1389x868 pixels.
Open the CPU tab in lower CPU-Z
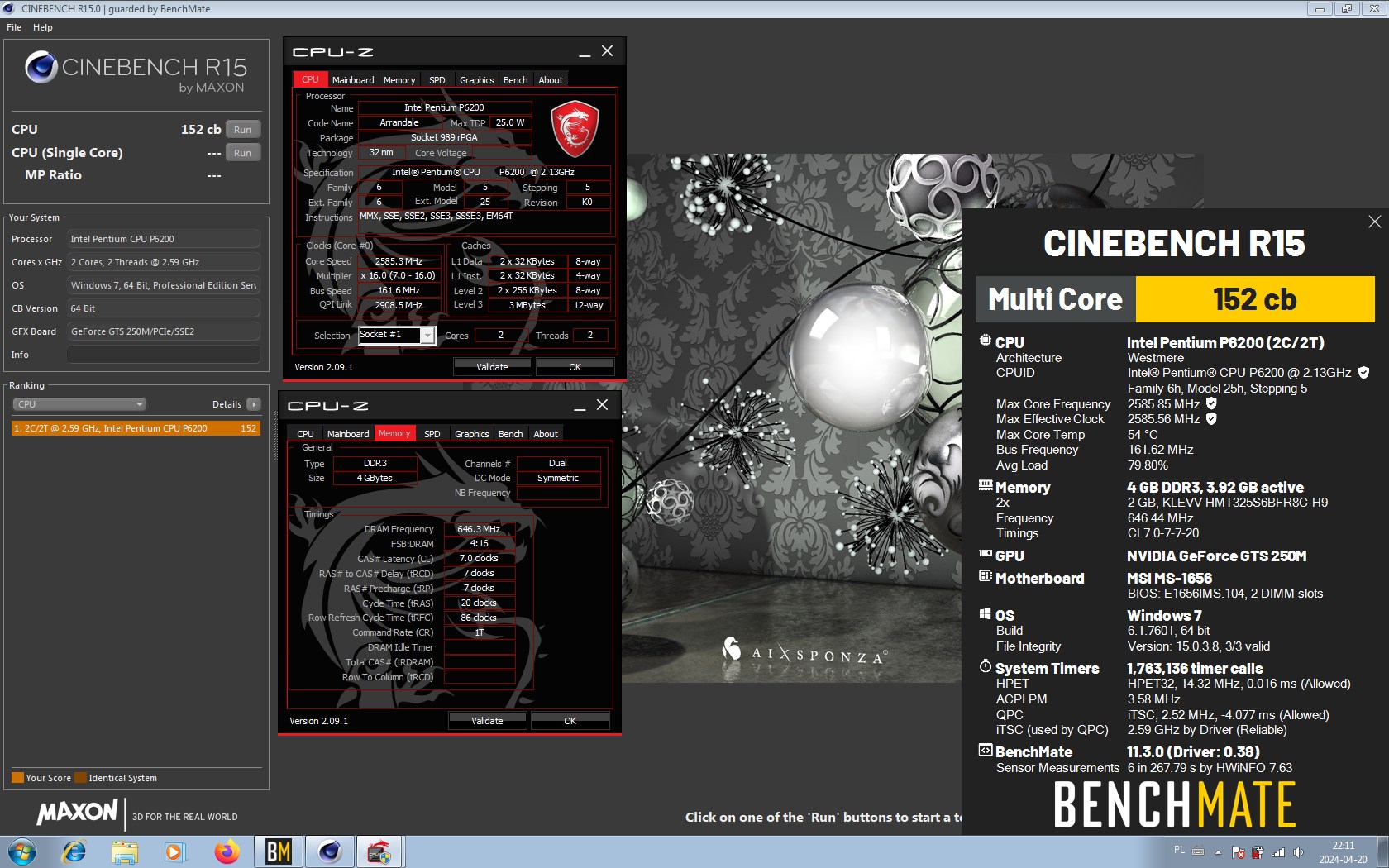tap(305, 434)
